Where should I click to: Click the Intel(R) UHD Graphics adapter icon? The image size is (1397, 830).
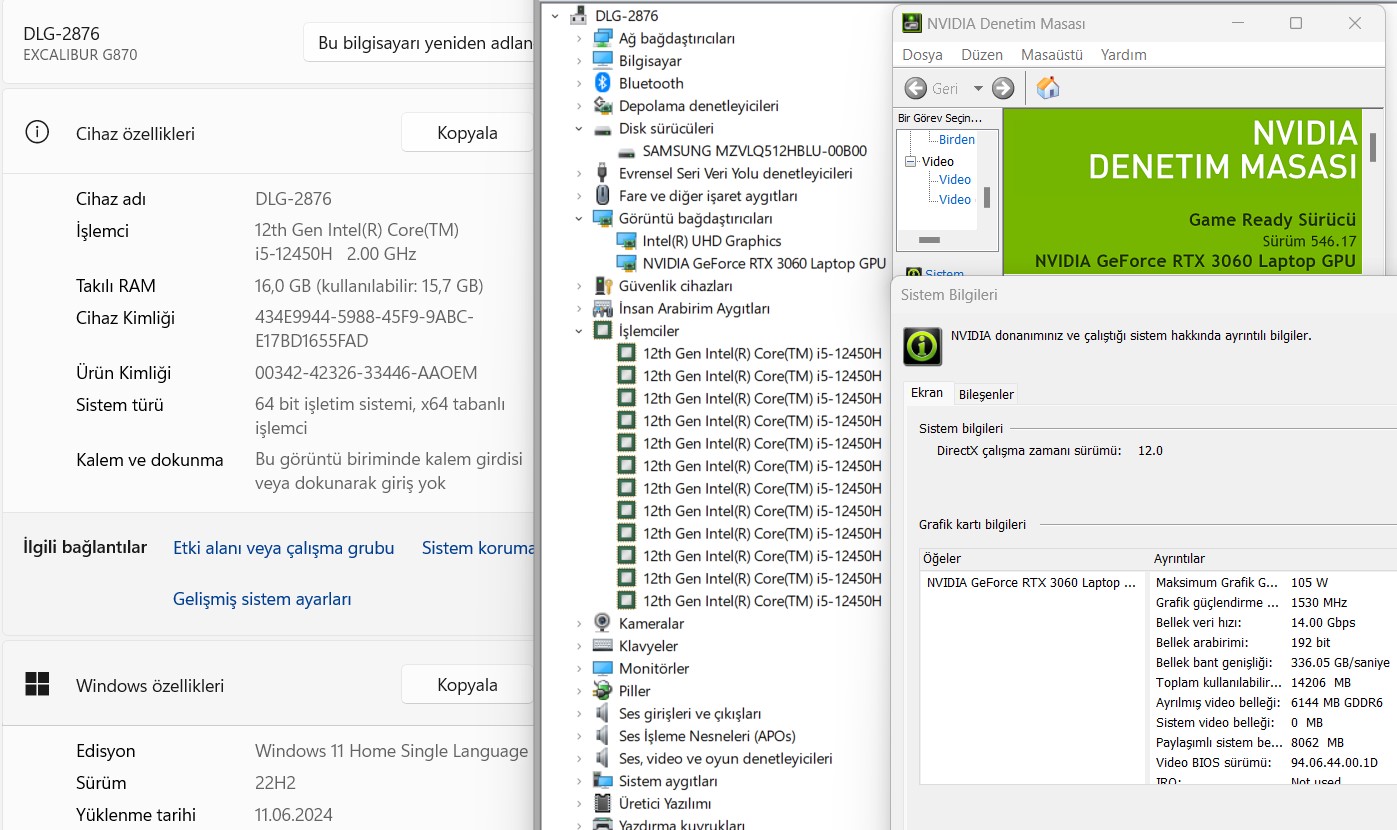click(626, 241)
